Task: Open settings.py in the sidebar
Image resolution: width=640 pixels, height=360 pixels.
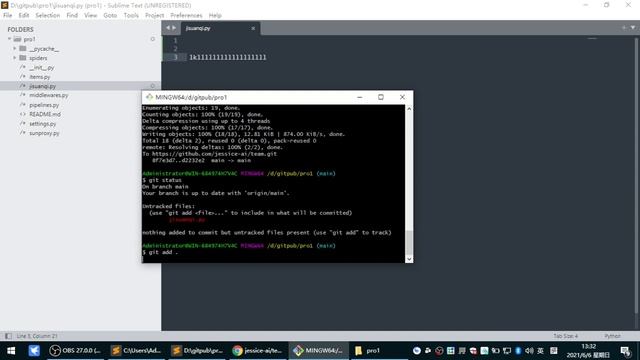Action: (x=42, y=124)
